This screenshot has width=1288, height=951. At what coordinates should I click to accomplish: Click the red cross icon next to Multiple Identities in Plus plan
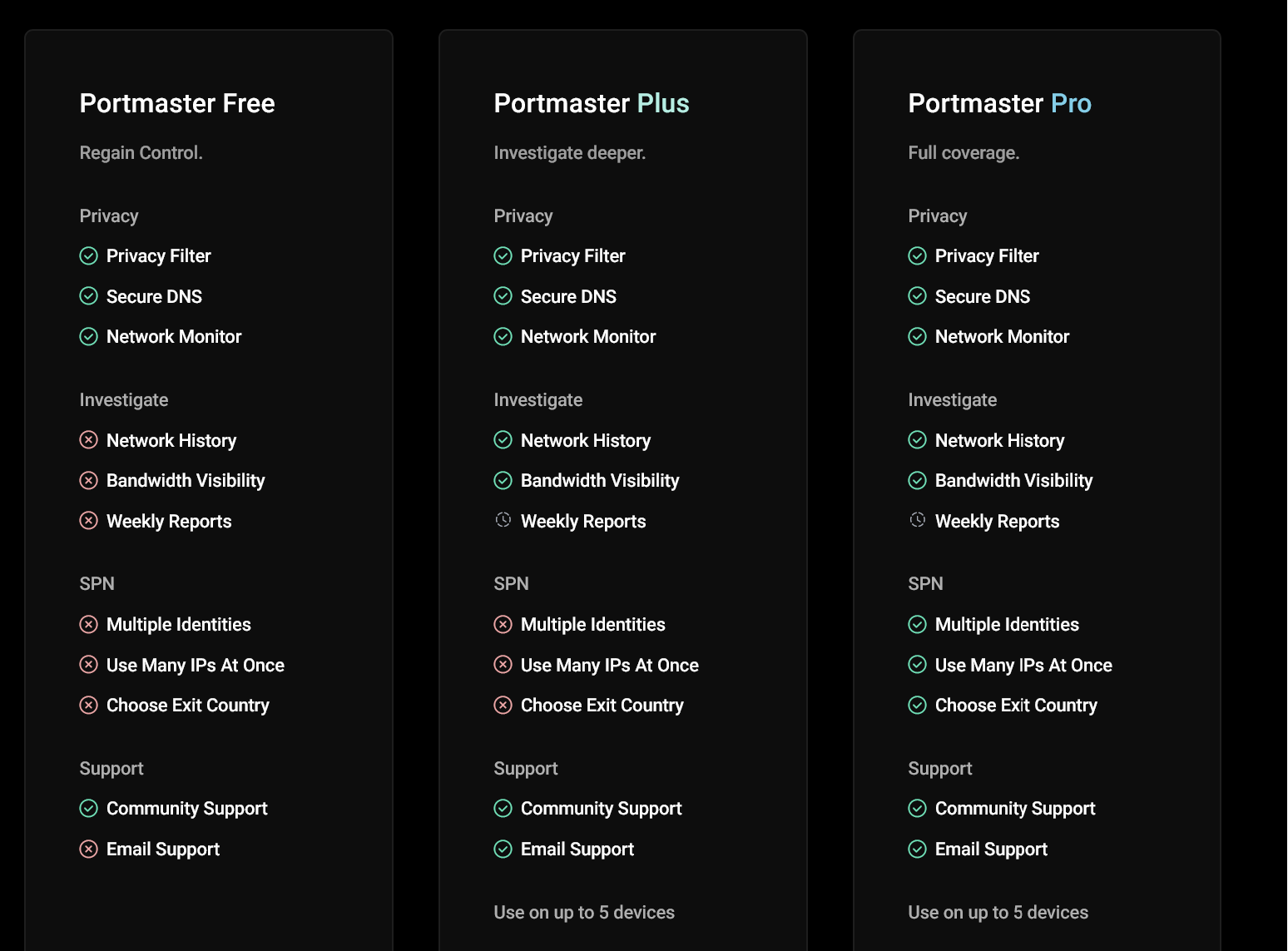[x=503, y=624]
